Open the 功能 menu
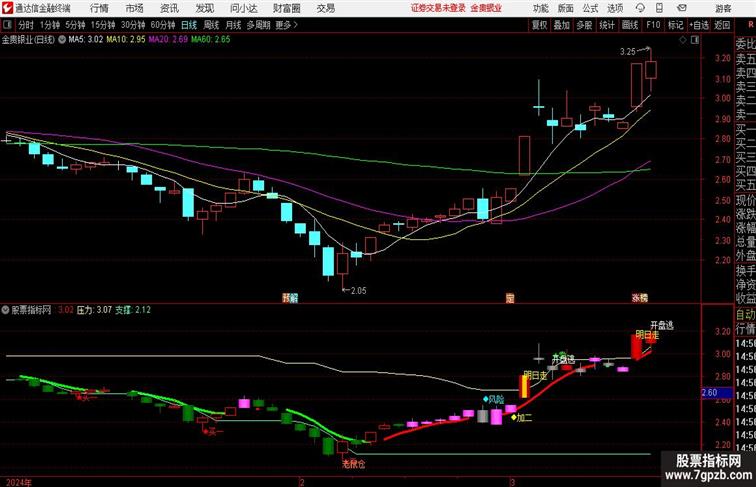 (x=540, y=8)
